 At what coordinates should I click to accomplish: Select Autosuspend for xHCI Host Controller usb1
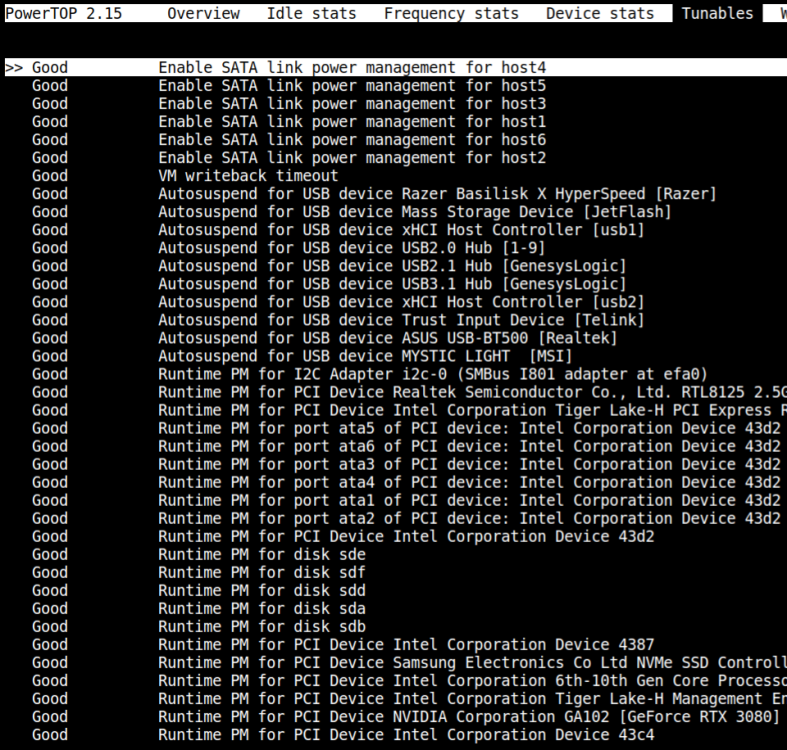[x=338, y=230]
